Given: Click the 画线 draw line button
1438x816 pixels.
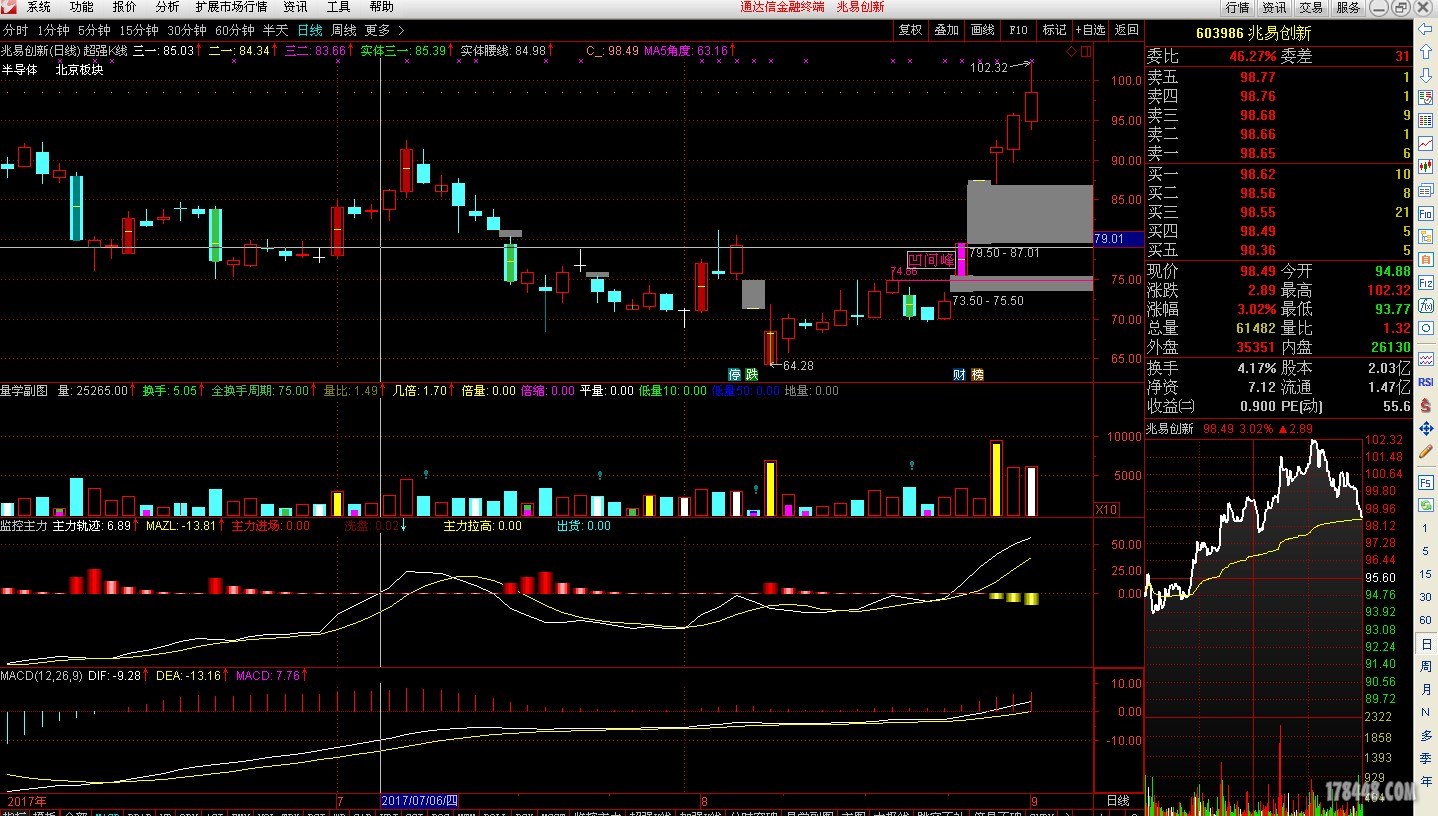Looking at the screenshot, I should coord(982,30).
